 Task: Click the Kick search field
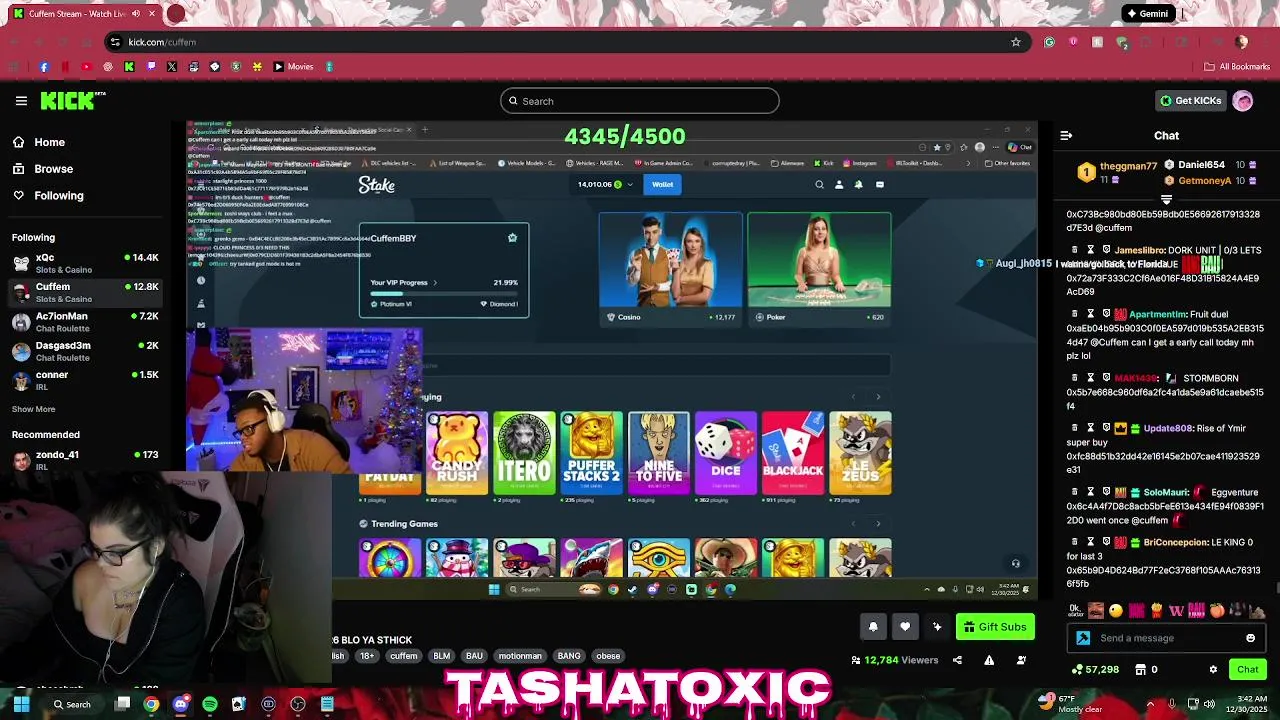pyautogui.click(x=639, y=101)
